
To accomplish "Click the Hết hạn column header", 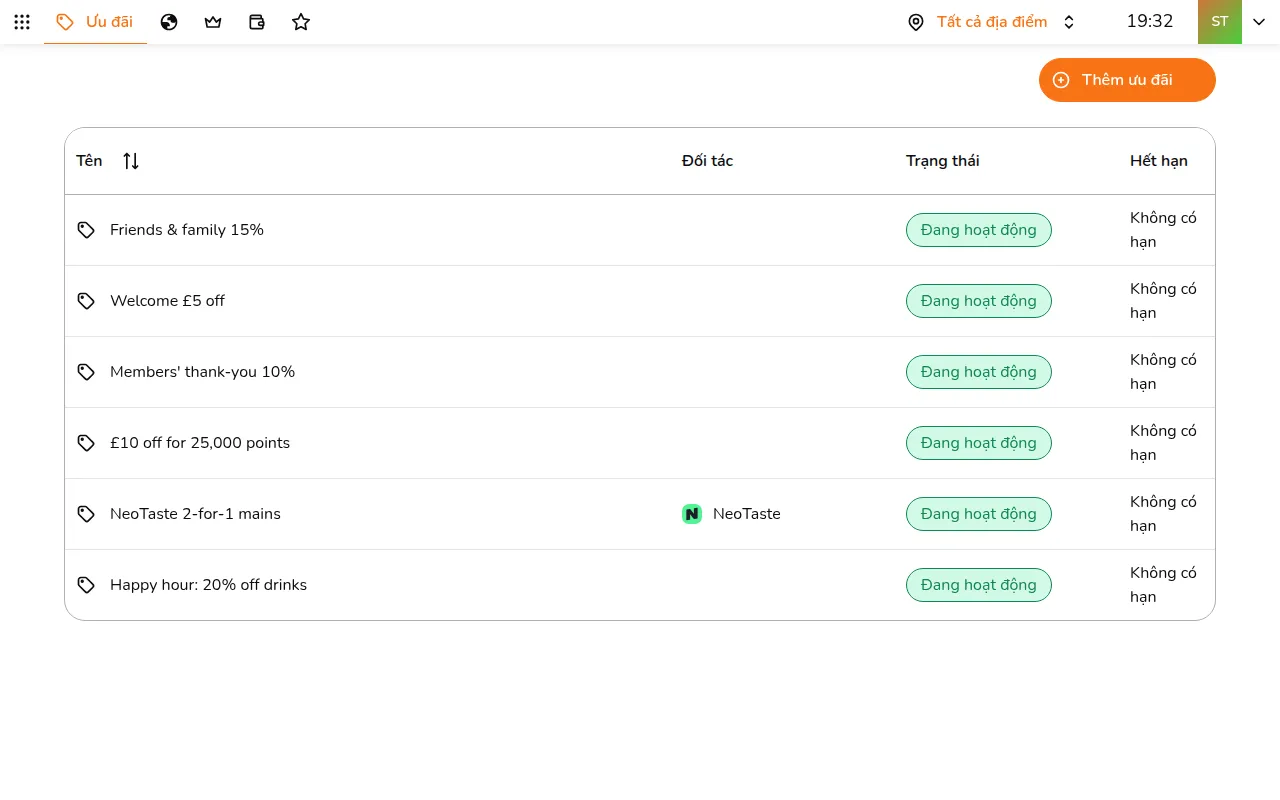I will (1159, 161).
